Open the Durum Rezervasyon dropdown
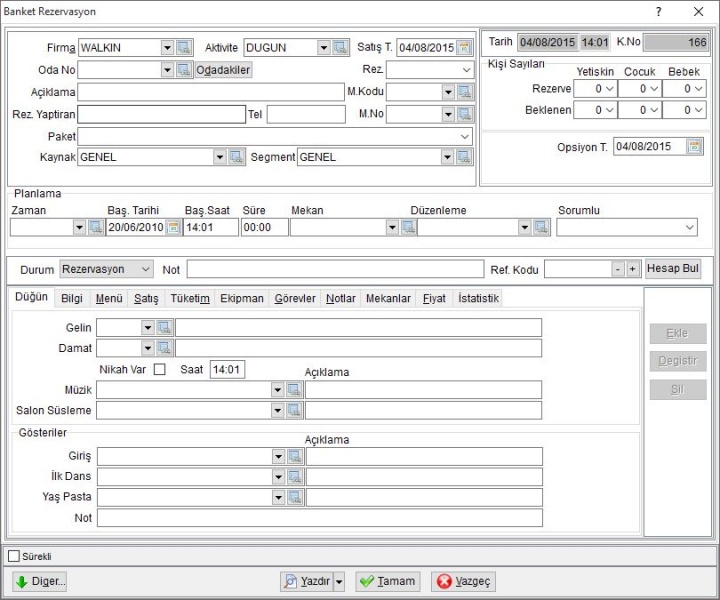 (x=146, y=269)
